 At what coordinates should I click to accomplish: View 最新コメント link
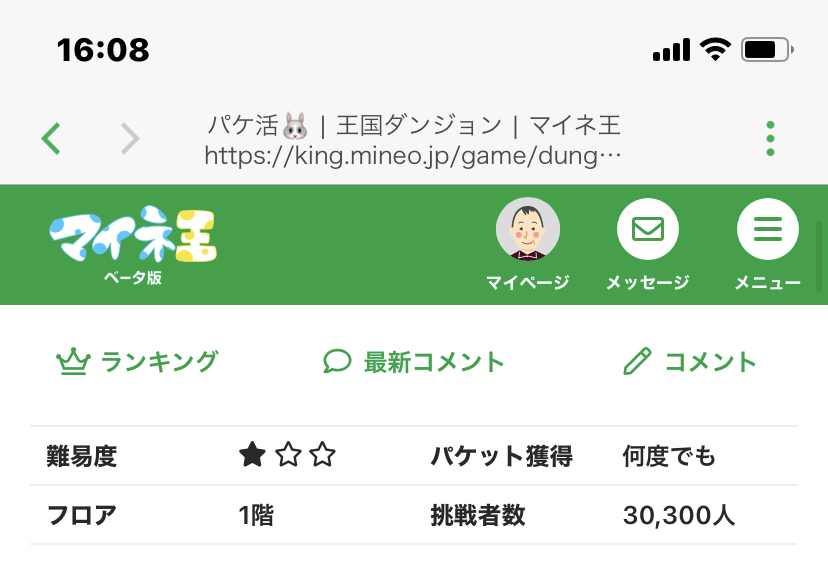point(434,362)
